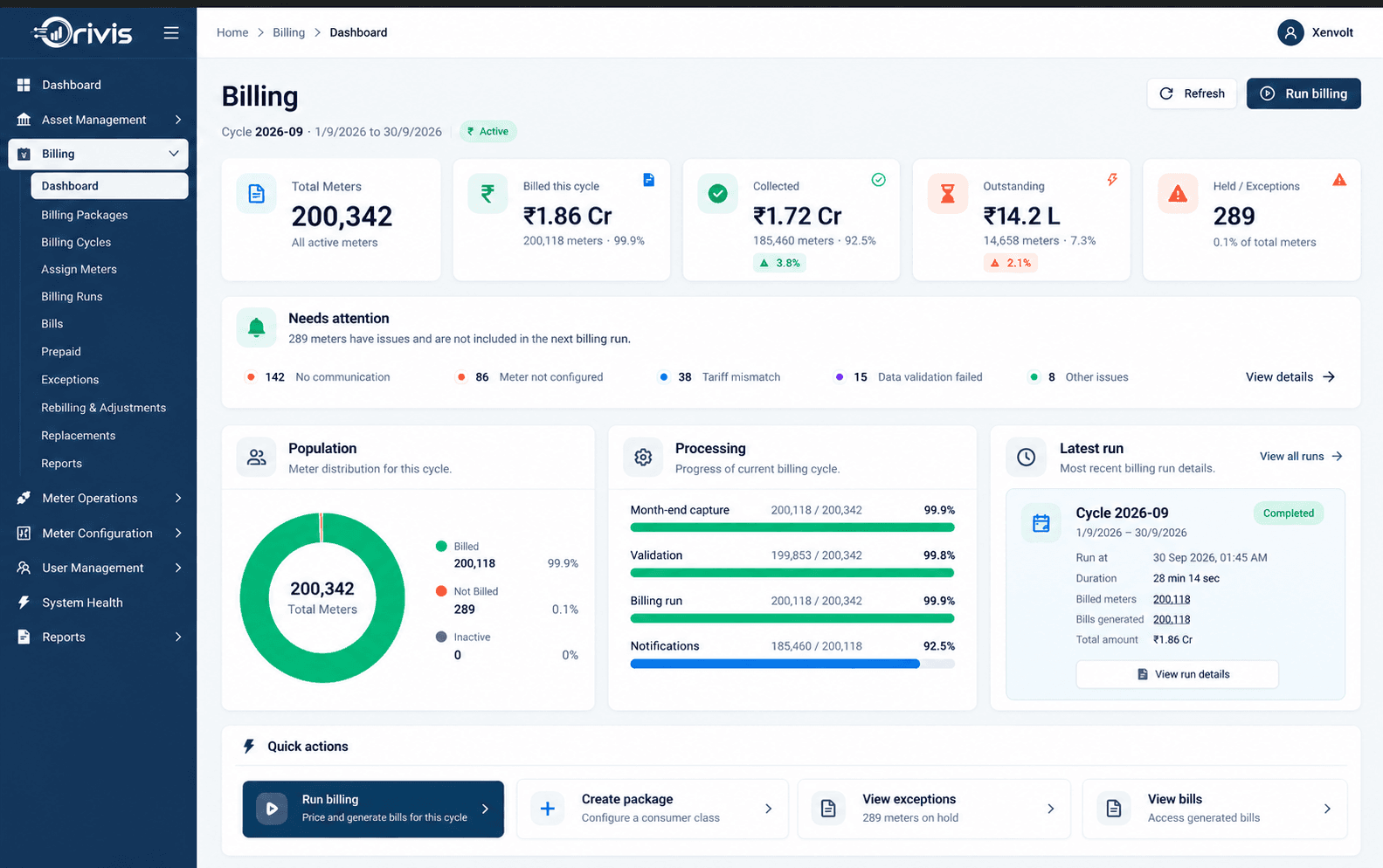Click the System Health lightning icon
Viewport: 1383px width, 868px height.
pos(24,603)
